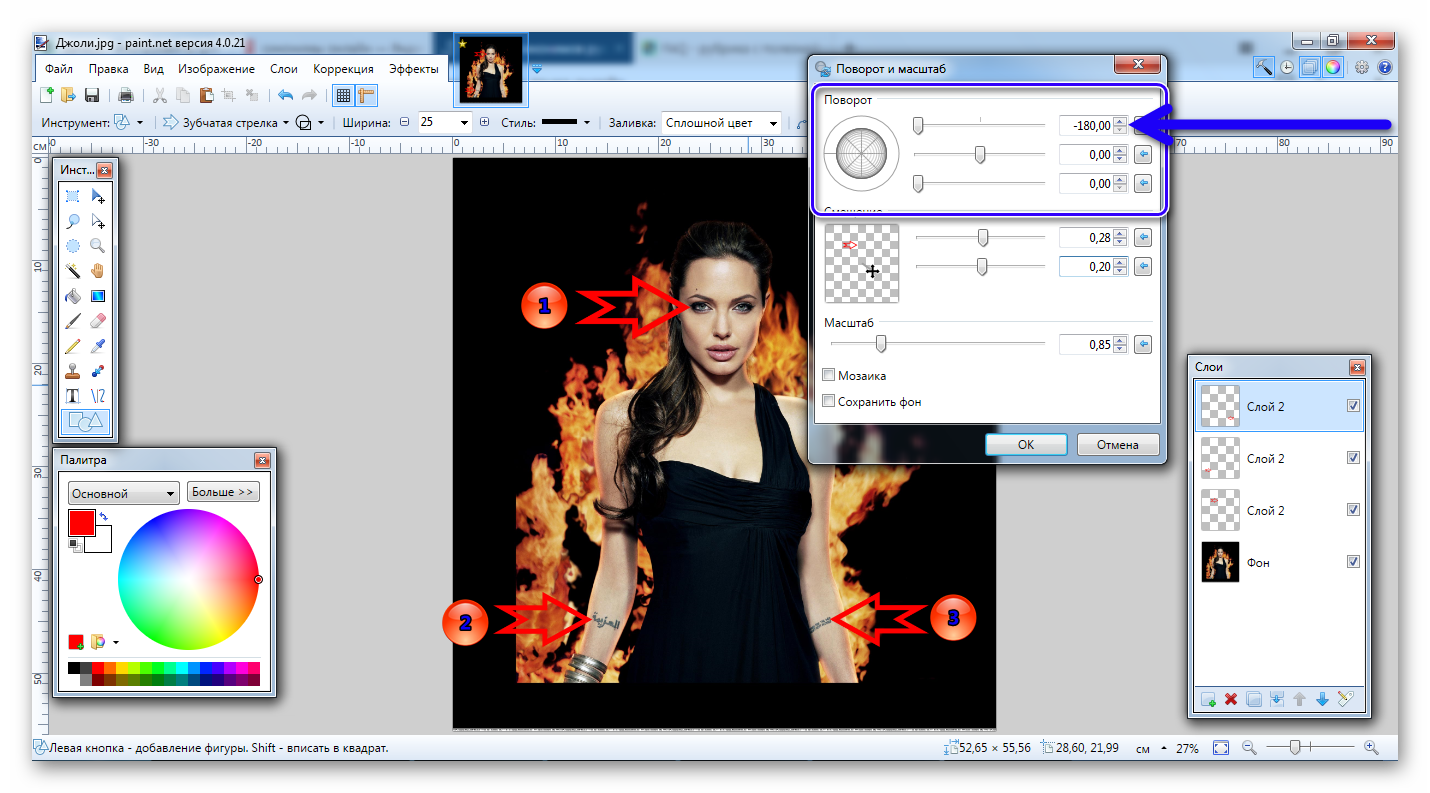The height and width of the screenshot is (793, 1430).
Task: Open the Эффекты menu
Action: pyautogui.click(x=413, y=69)
